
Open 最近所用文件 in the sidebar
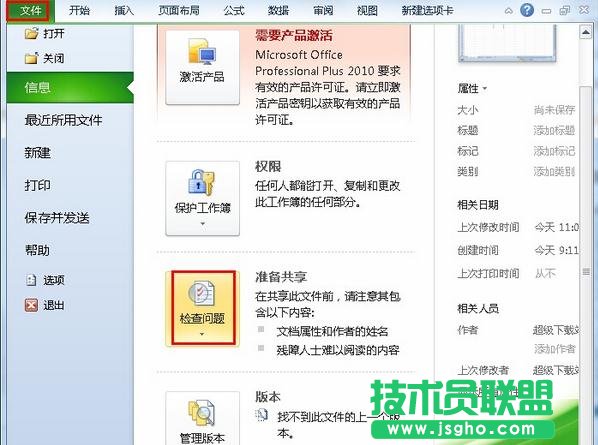63,120
